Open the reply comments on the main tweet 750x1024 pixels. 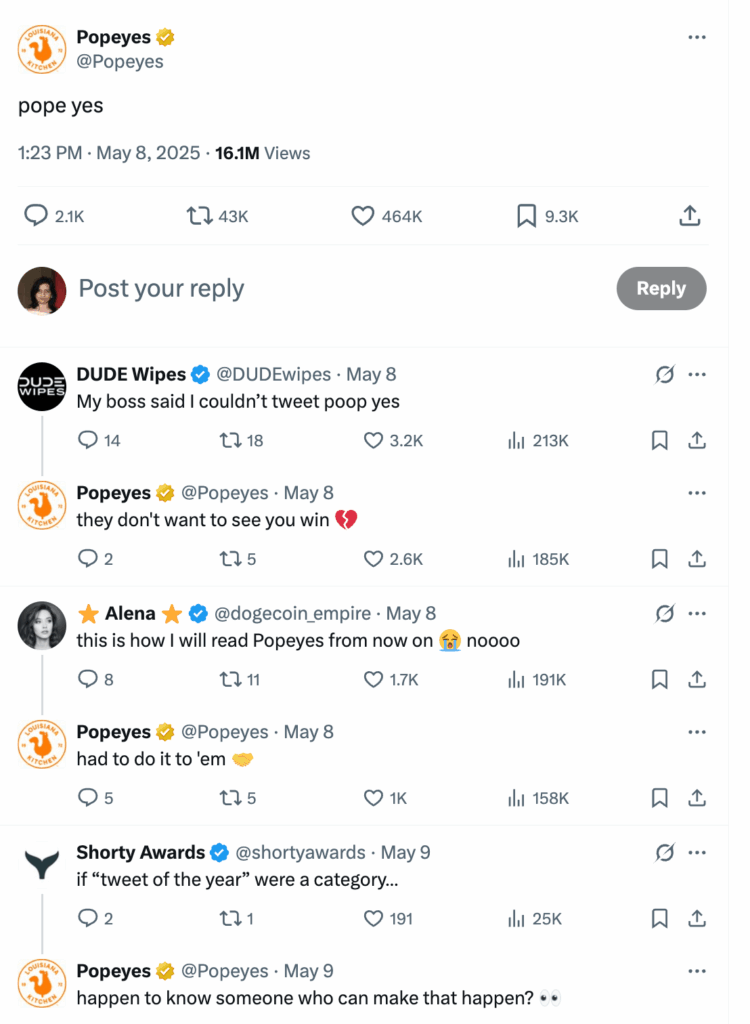click(35, 214)
